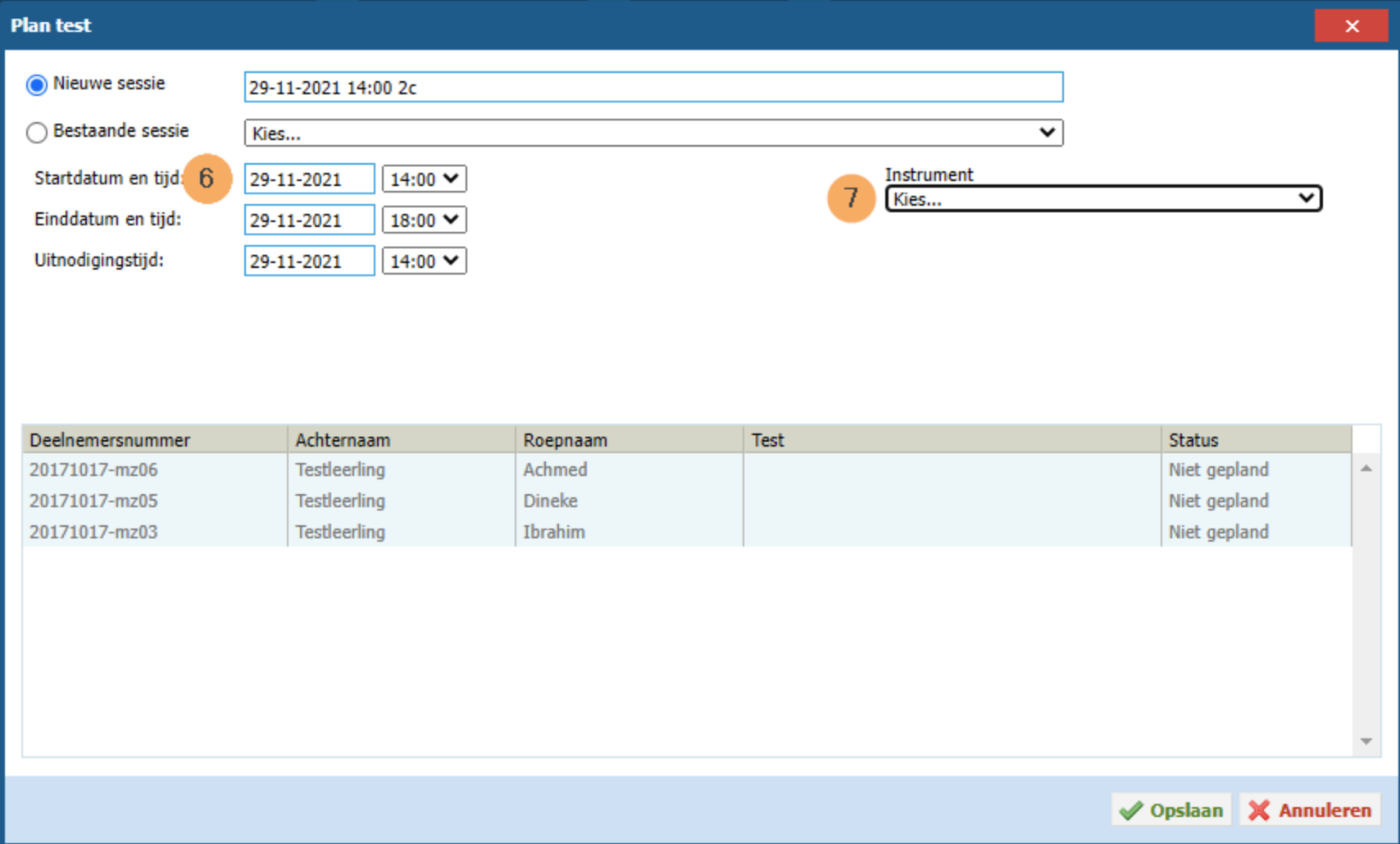
Task: Select participant row 20171017-mz05
Action: (93, 501)
